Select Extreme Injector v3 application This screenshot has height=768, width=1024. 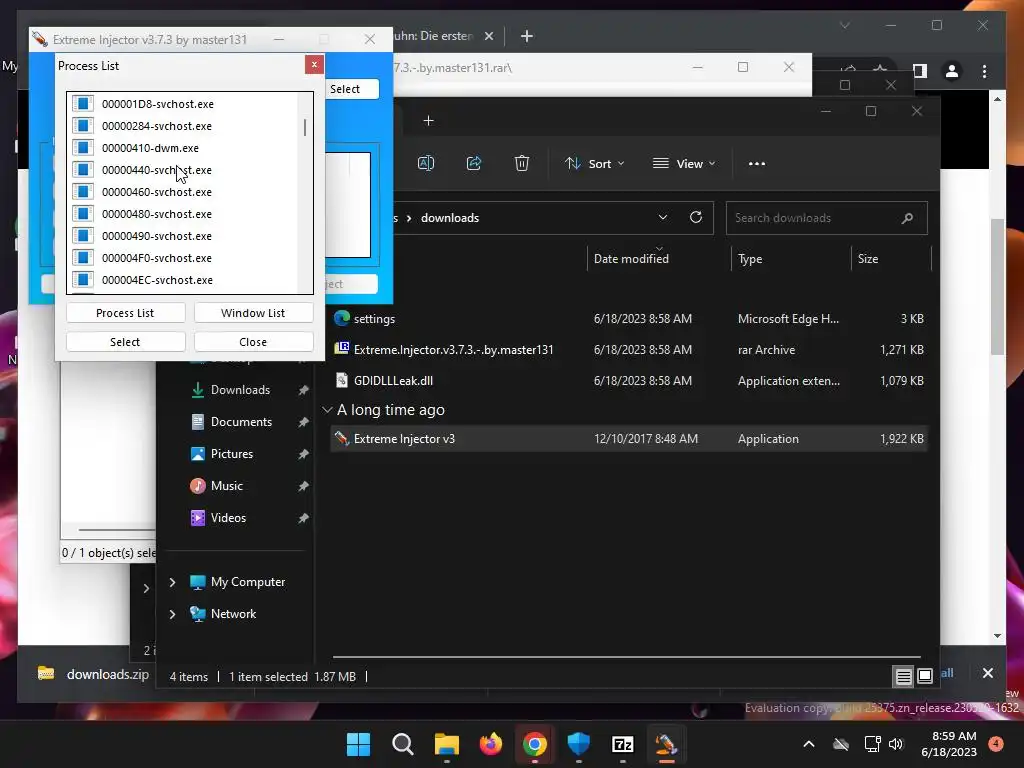point(628,439)
